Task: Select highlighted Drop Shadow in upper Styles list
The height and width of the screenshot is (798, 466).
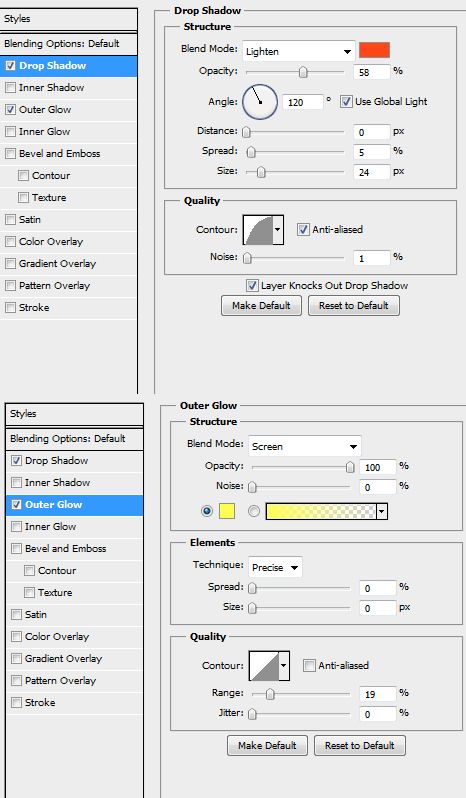Action: point(68,66)
